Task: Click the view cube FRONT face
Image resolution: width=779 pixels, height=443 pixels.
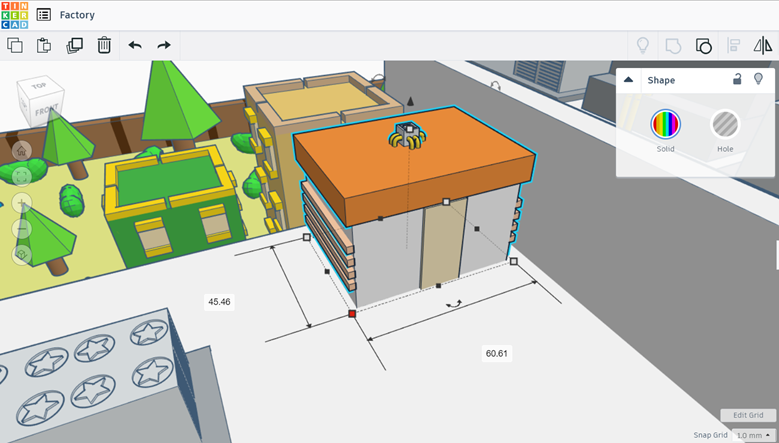Action: 46,110
